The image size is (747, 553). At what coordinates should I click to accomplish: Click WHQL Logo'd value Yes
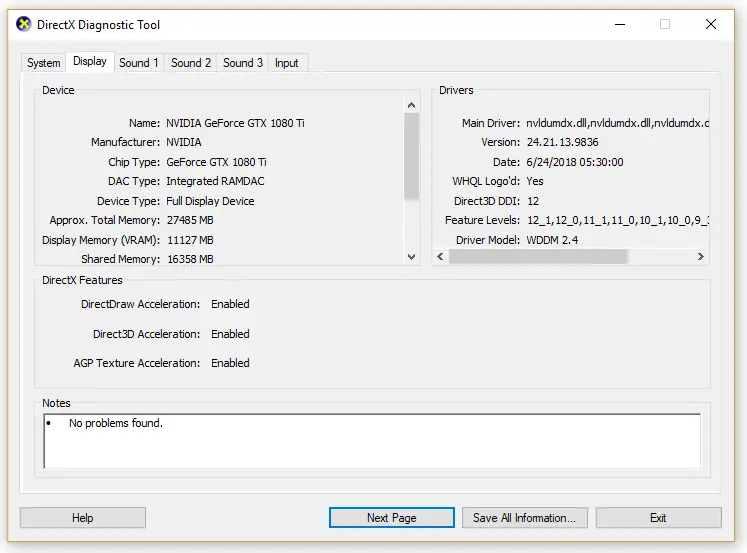pos(535,181)
